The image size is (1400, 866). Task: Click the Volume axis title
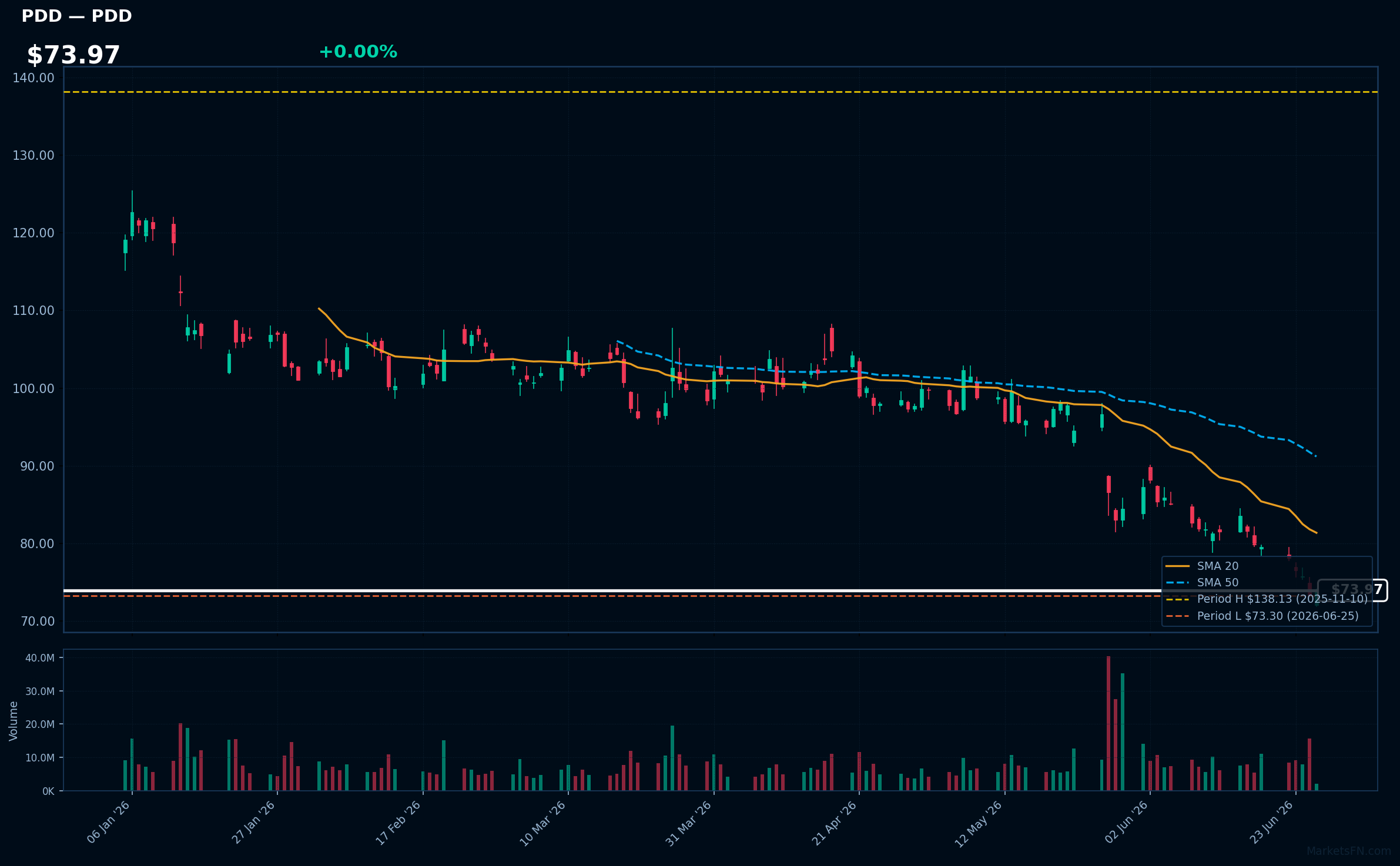(14, 721)
